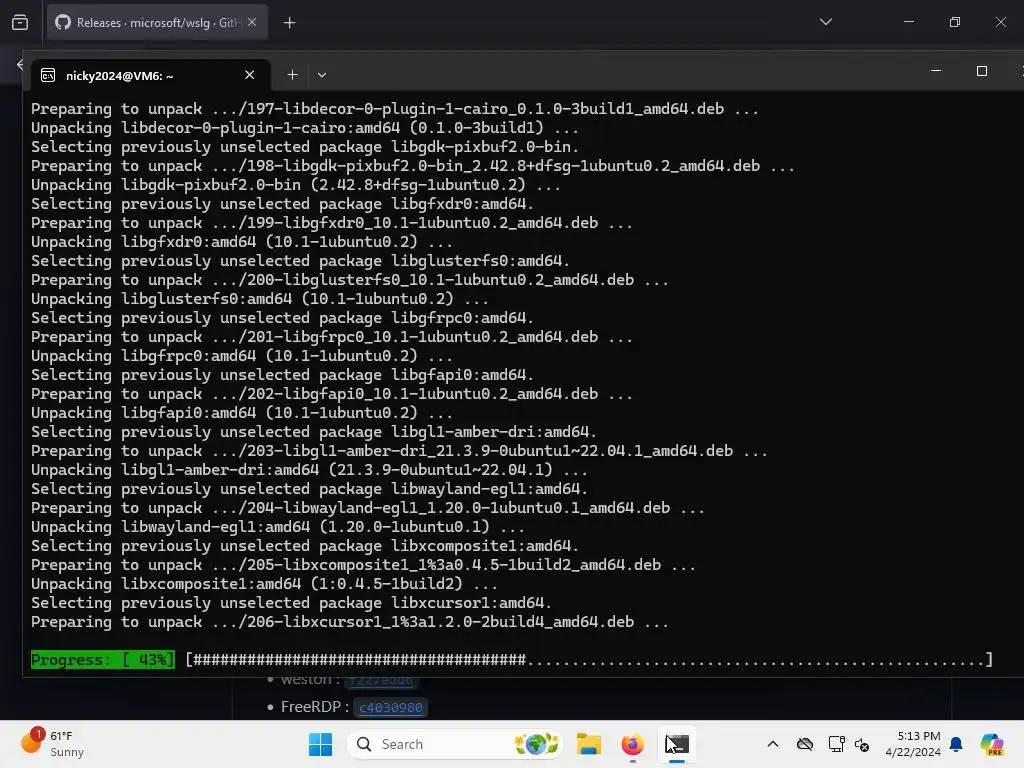Close the nicky2024@VM6 terminal tab
This screenshot has height=768, width=1024.
pyautogui.click(x=249, y=75)
